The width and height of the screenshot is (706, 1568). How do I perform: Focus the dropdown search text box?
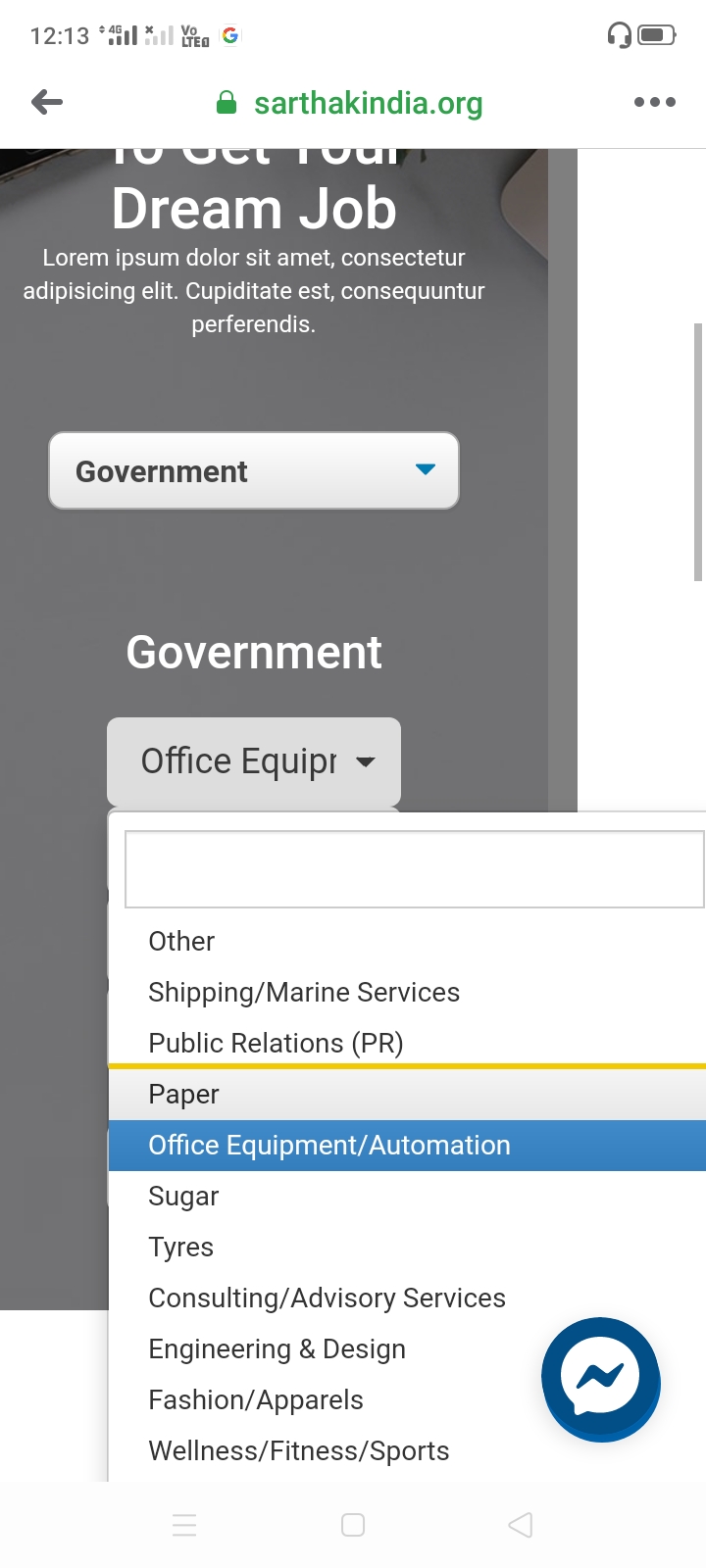pyautogui.click(x=415, y=869)
